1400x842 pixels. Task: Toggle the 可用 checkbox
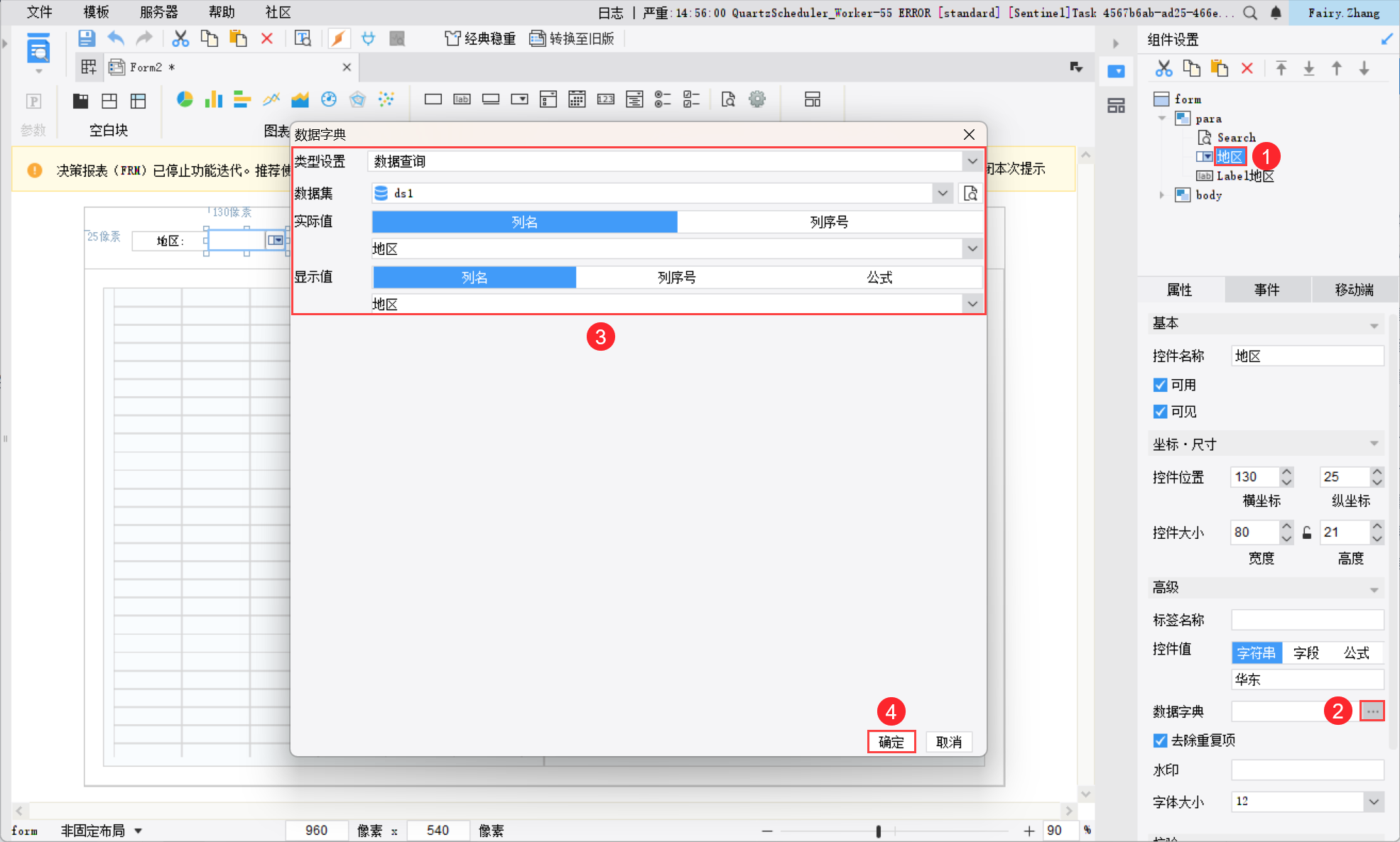click(x=1160, y=385)
